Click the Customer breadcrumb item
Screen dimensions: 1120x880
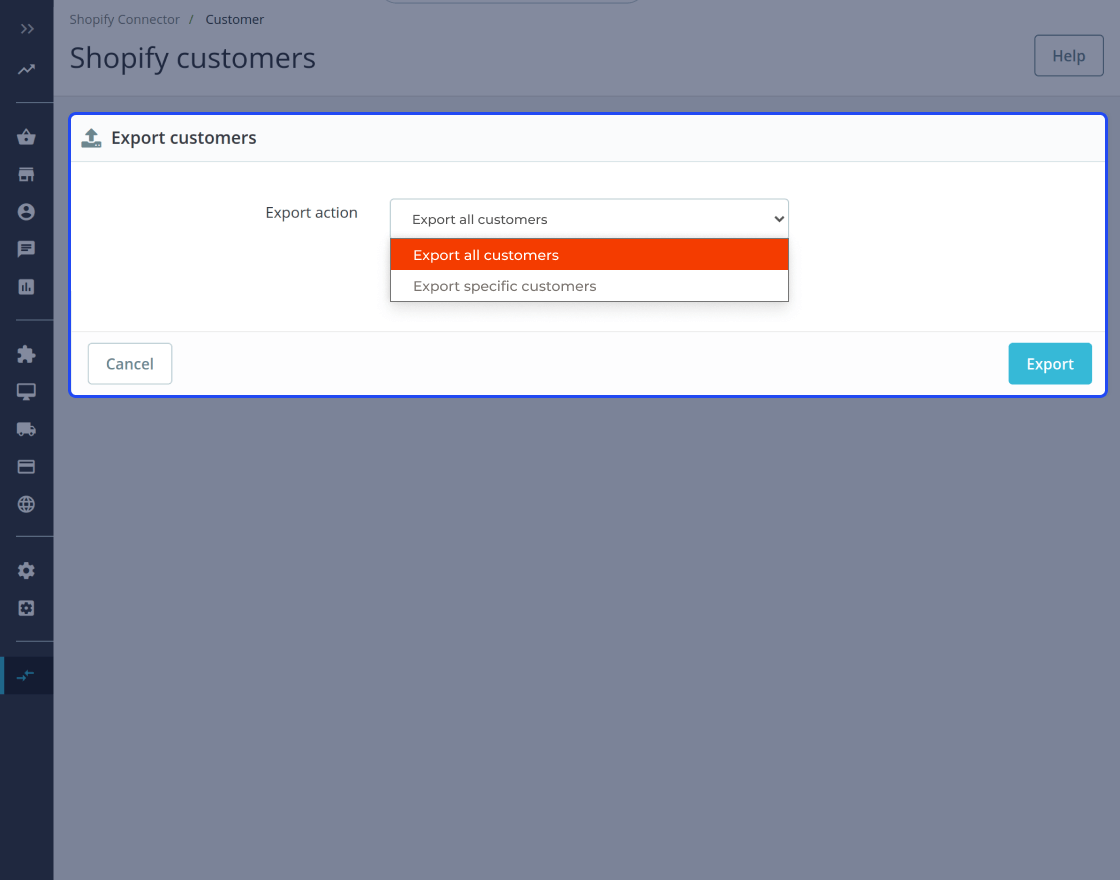[234, 19]
